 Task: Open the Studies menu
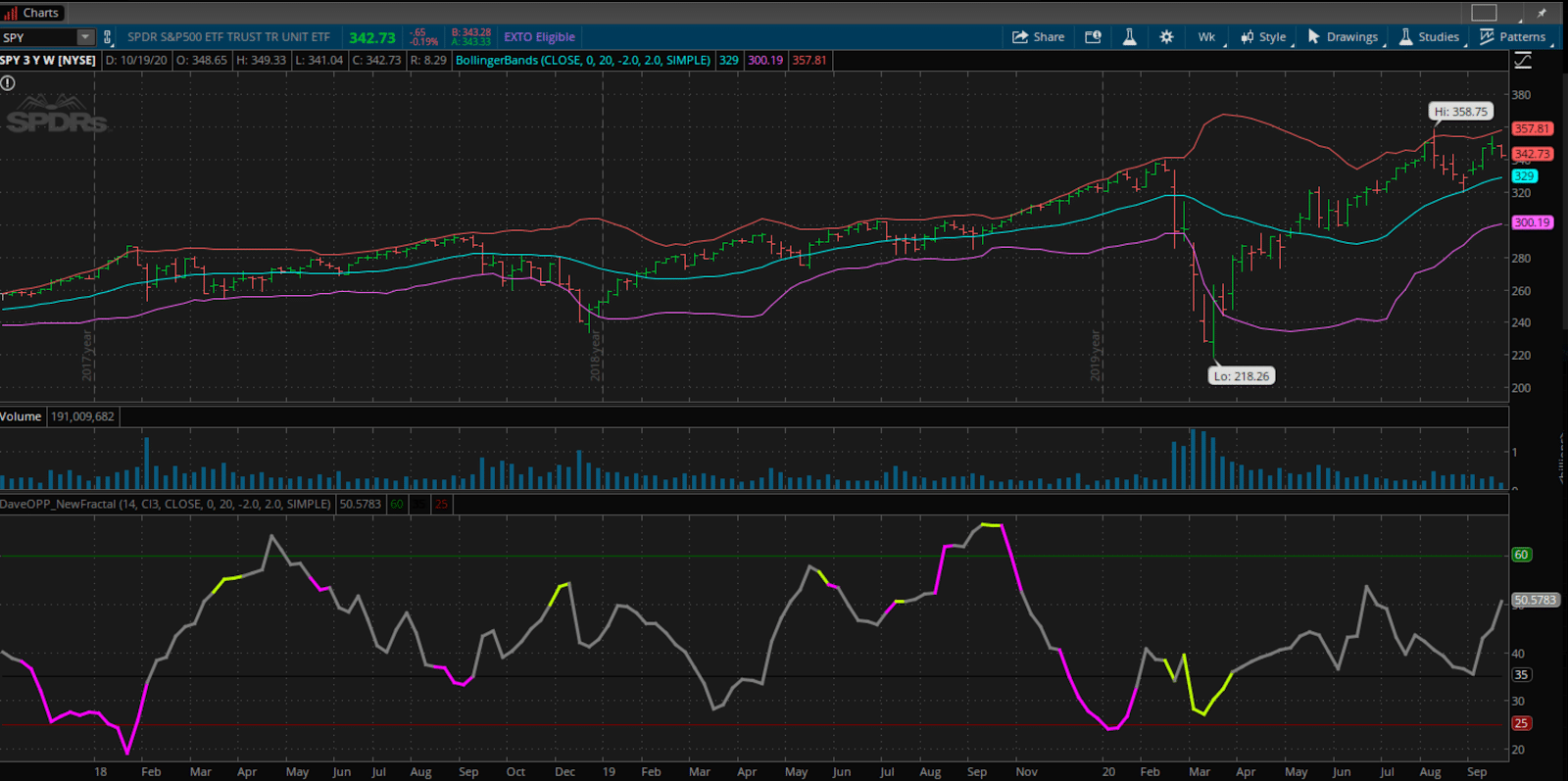(x=1430, y=37)
